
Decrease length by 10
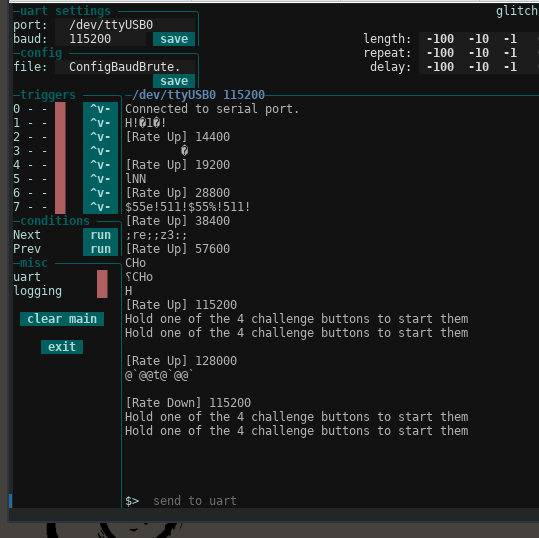pyautogui.click(x=479, y=39)
